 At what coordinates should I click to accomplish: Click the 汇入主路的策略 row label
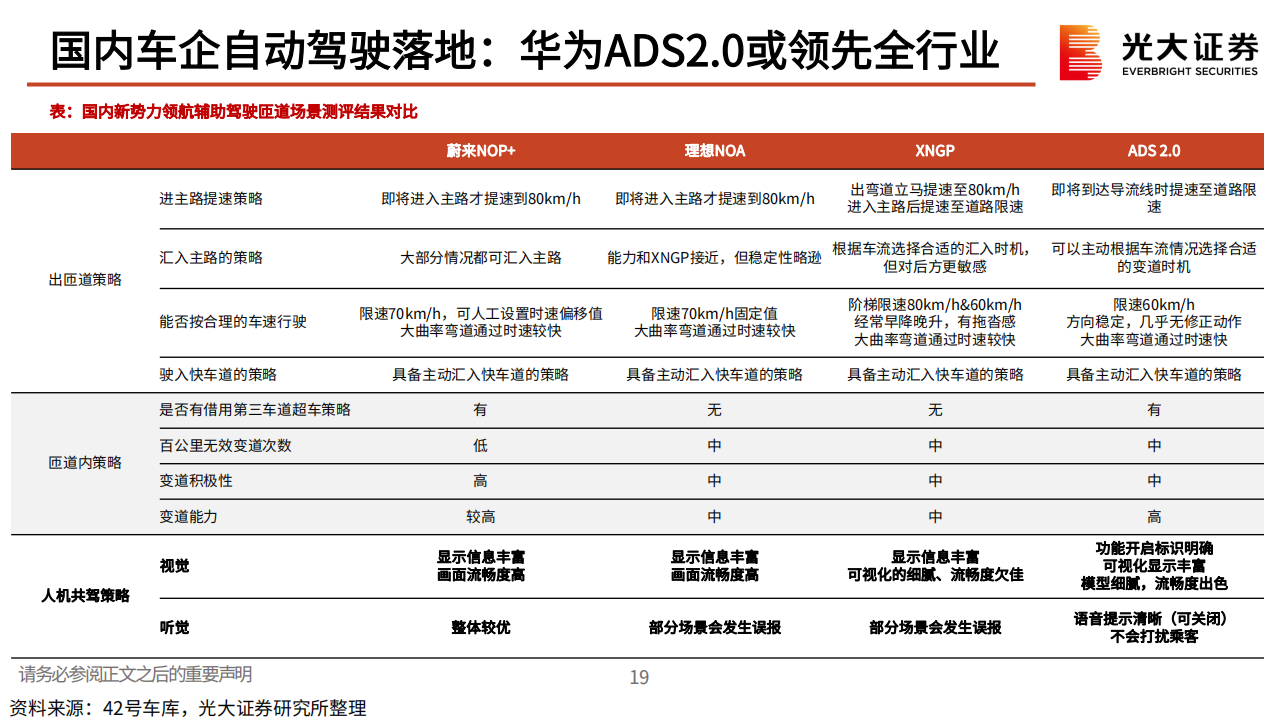pyautogui.click(x=211, y=258)
